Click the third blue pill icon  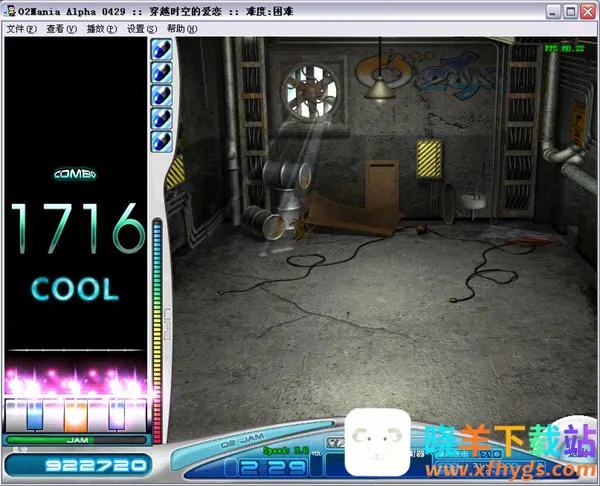161,94
